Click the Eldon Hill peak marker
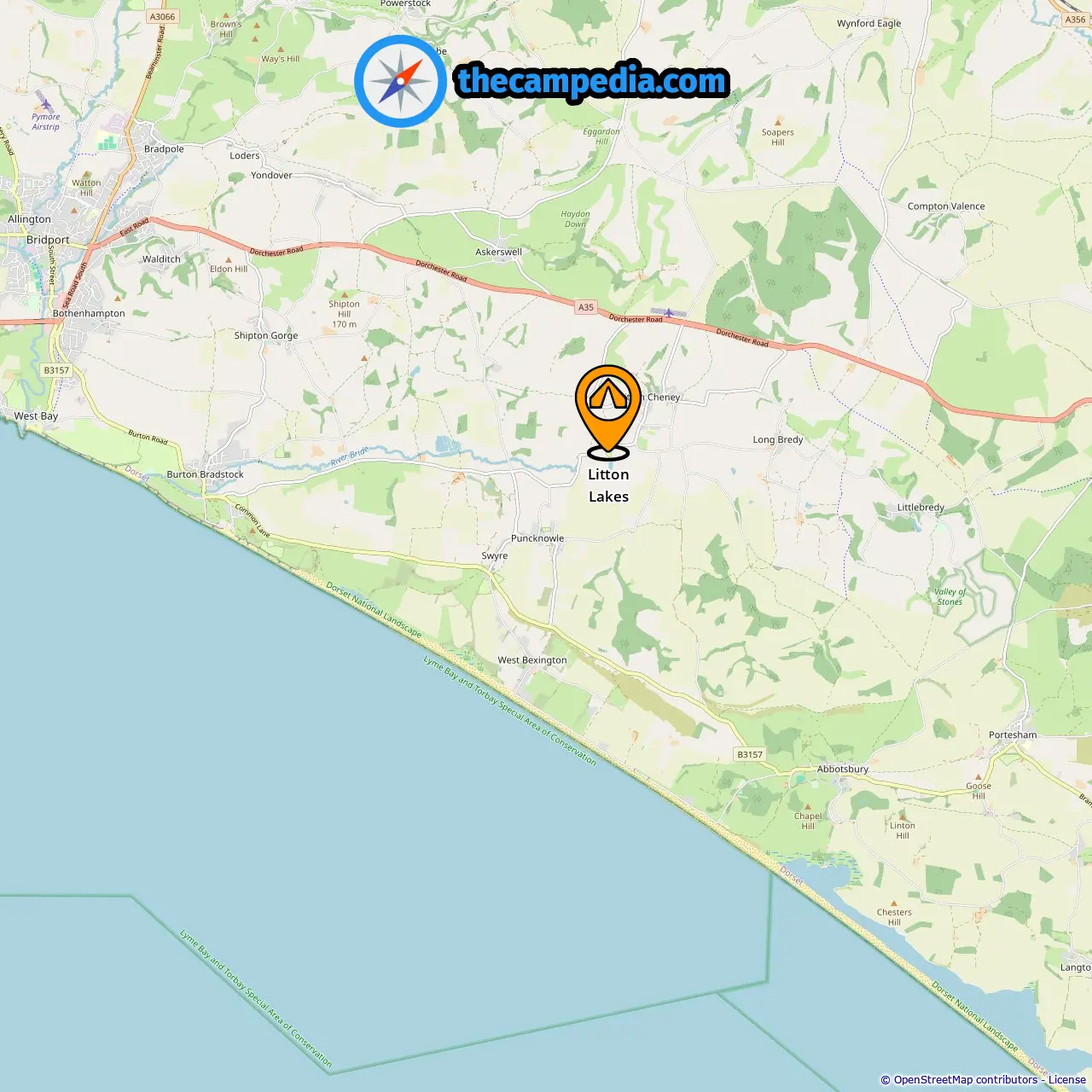1092x1092 pixels. tap(228, 259)
